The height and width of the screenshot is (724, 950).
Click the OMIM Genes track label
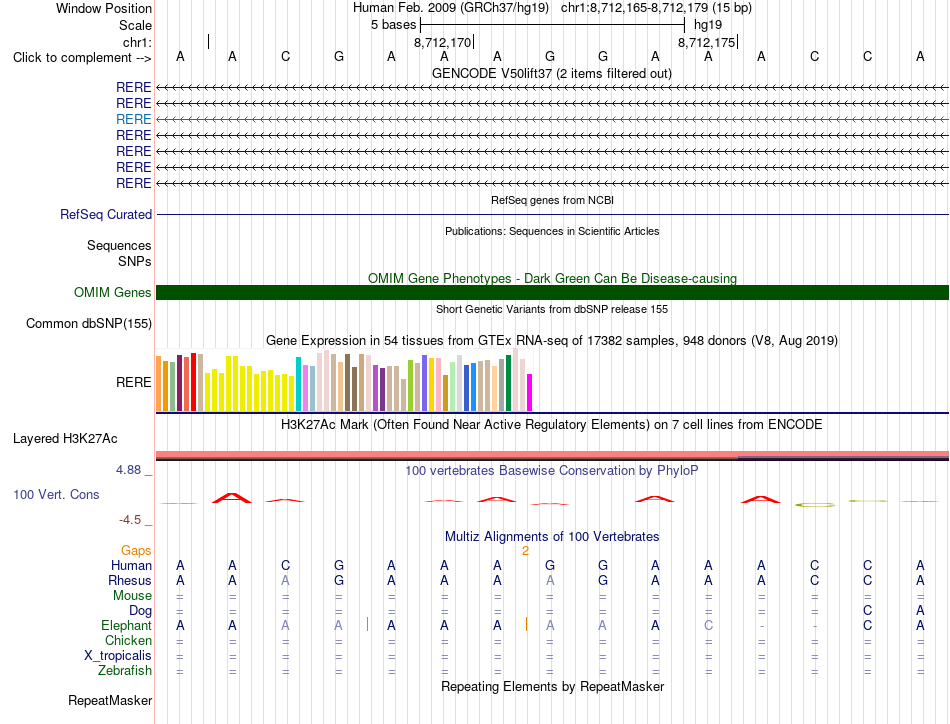point(113,293)
